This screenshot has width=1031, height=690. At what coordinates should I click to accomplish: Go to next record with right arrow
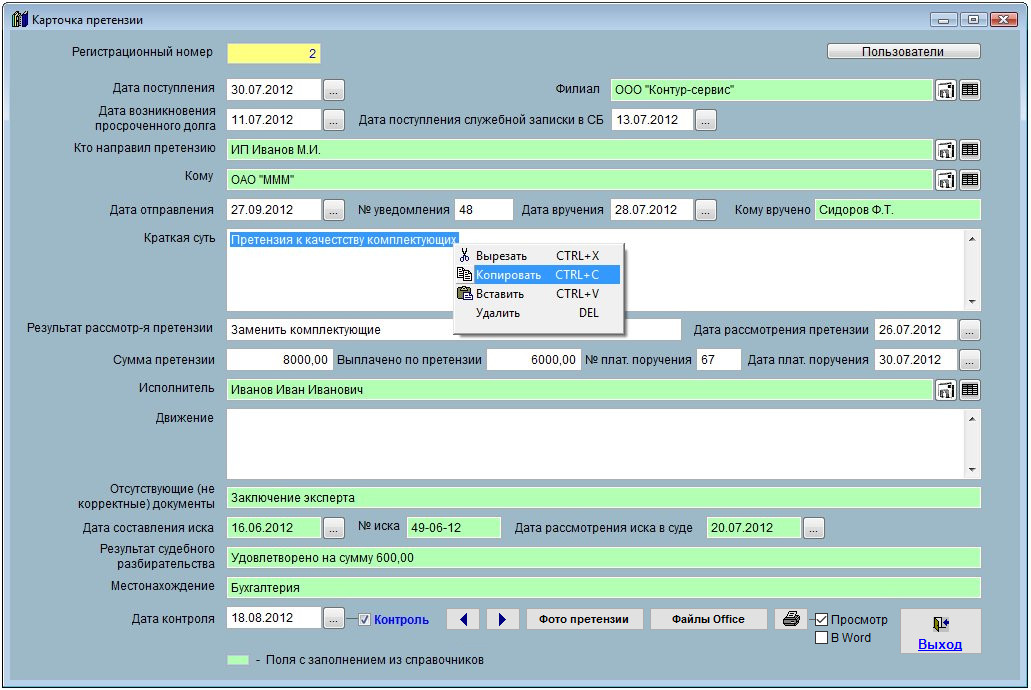[502, 619]
